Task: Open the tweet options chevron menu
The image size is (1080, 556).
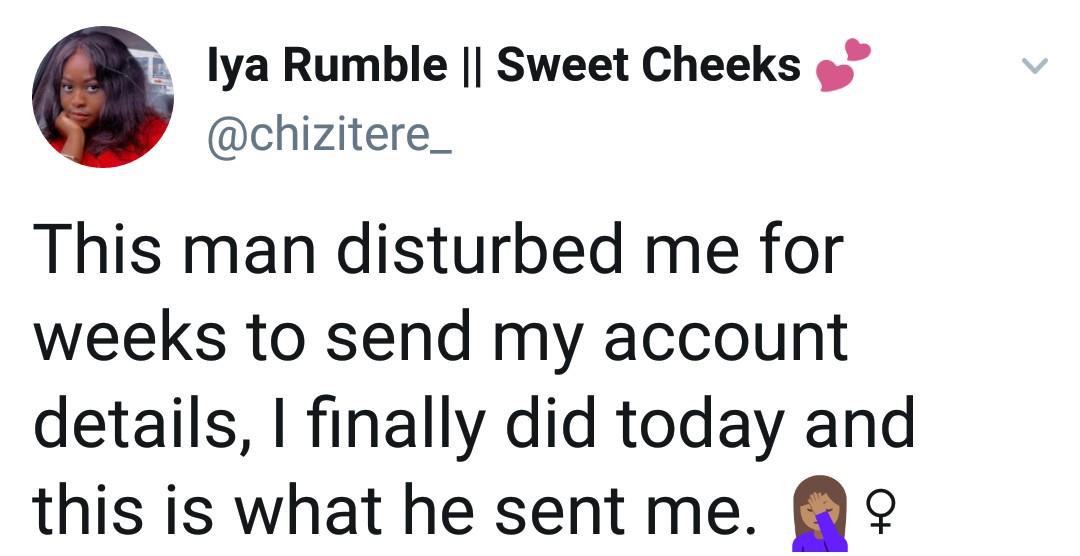Action: click(x=1034, y=67)
